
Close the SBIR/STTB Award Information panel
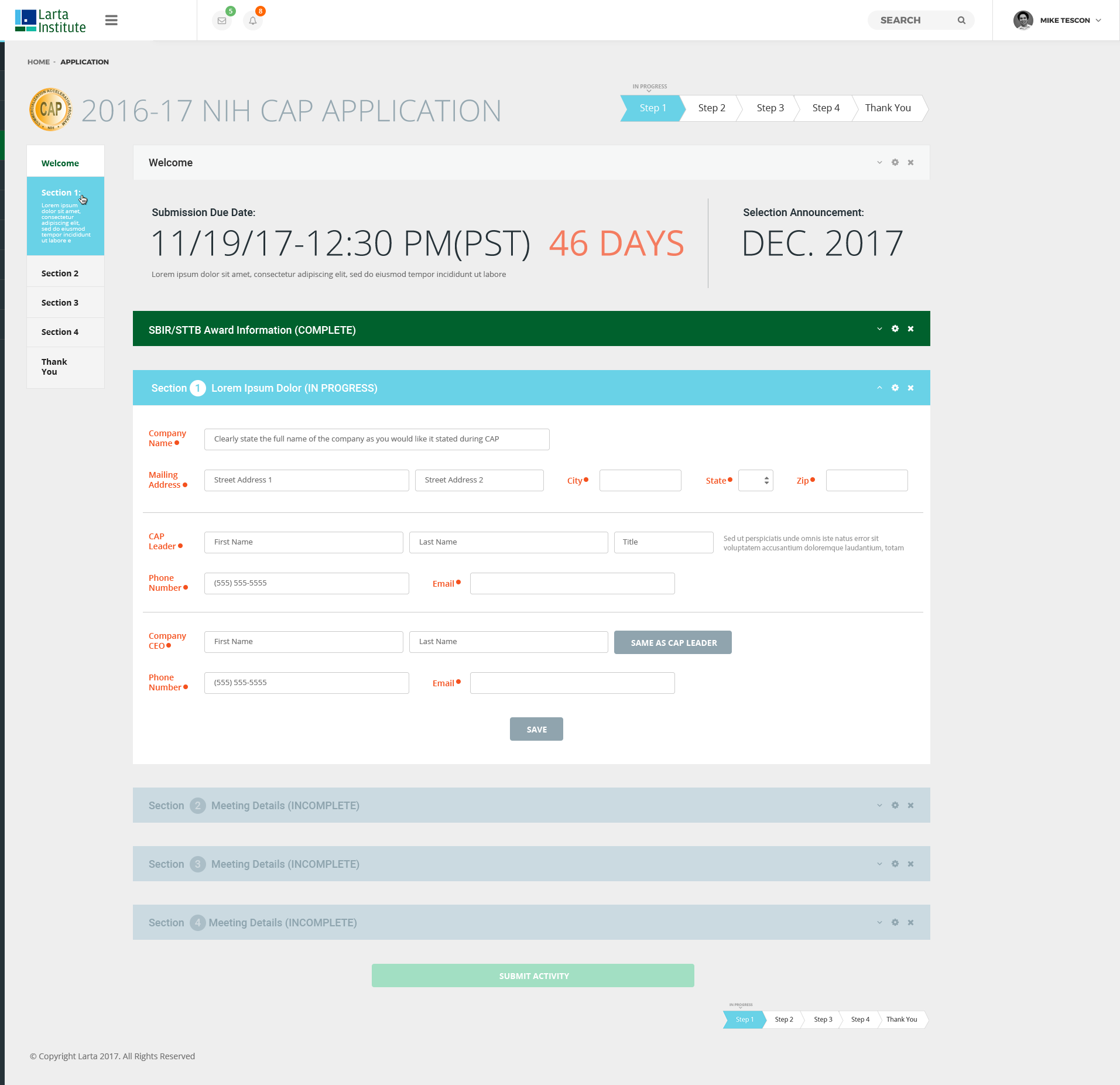[x=910, y=328]
